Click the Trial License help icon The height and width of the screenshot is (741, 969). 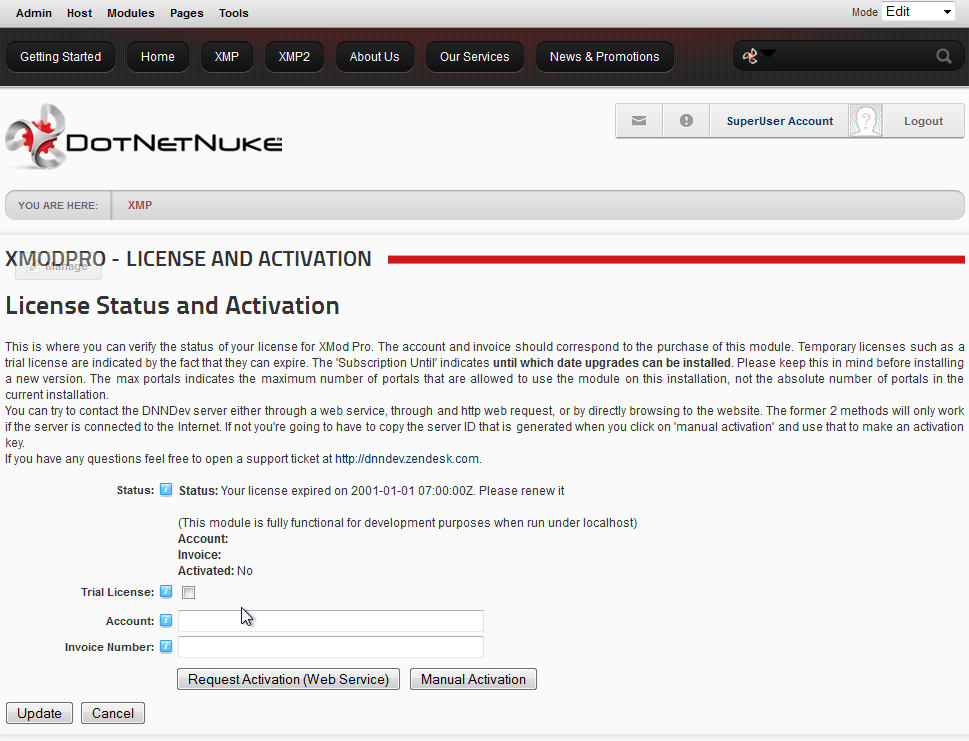tap(166, 591)
